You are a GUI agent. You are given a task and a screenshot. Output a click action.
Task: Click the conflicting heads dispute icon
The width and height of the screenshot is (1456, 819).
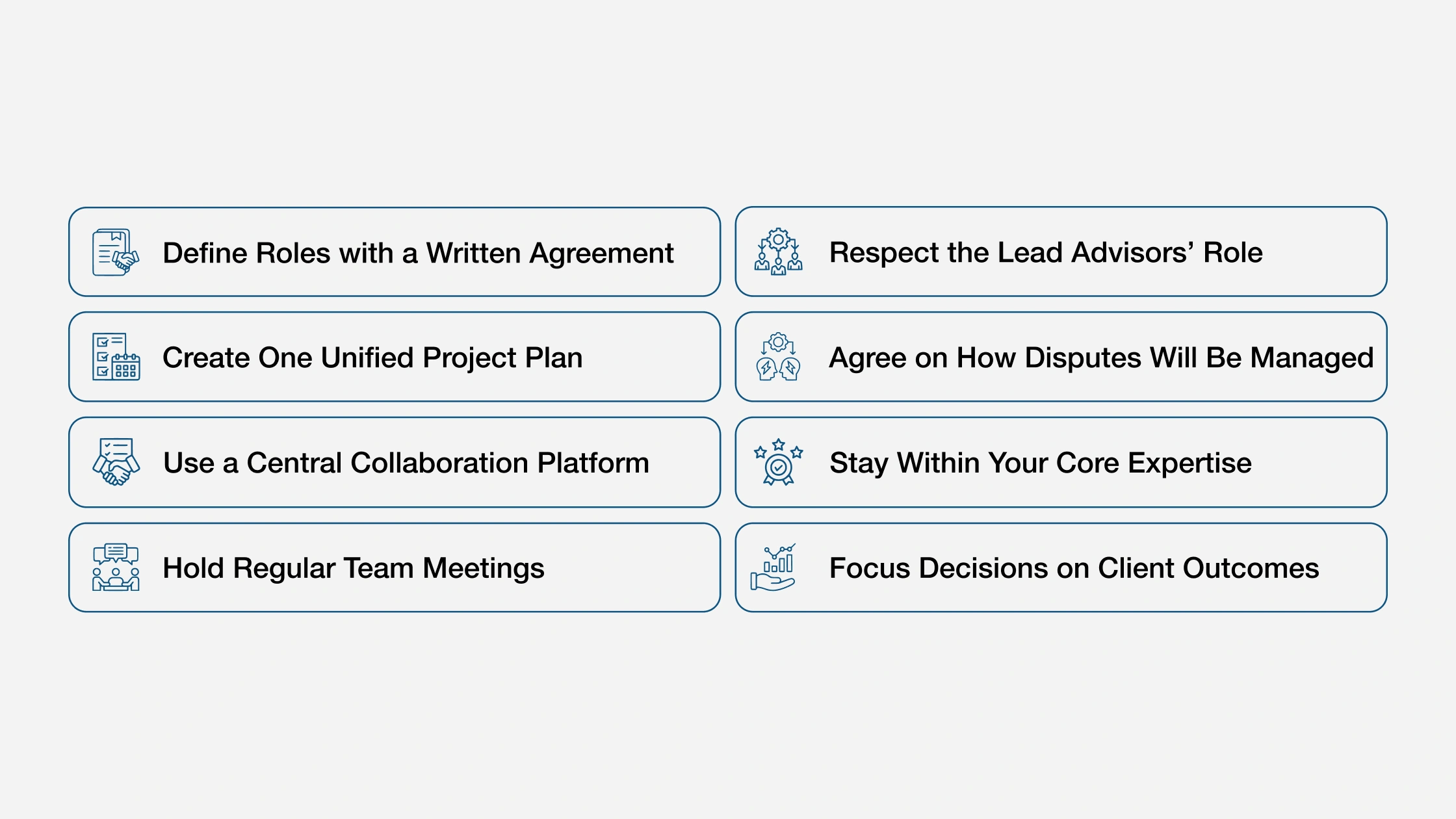click(x=778, y=357)
